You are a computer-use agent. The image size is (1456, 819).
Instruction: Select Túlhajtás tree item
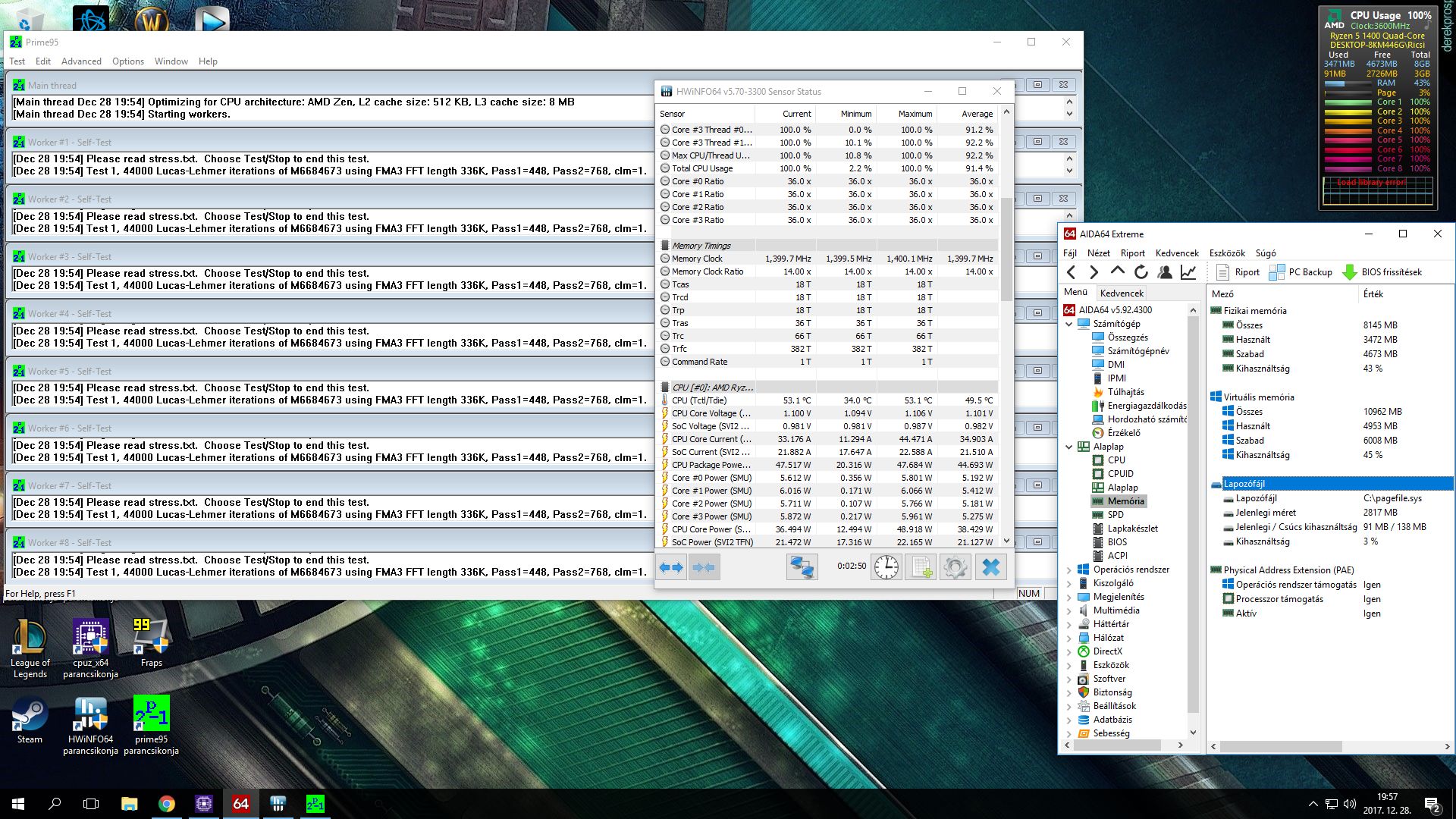[x=1125, y=392]
